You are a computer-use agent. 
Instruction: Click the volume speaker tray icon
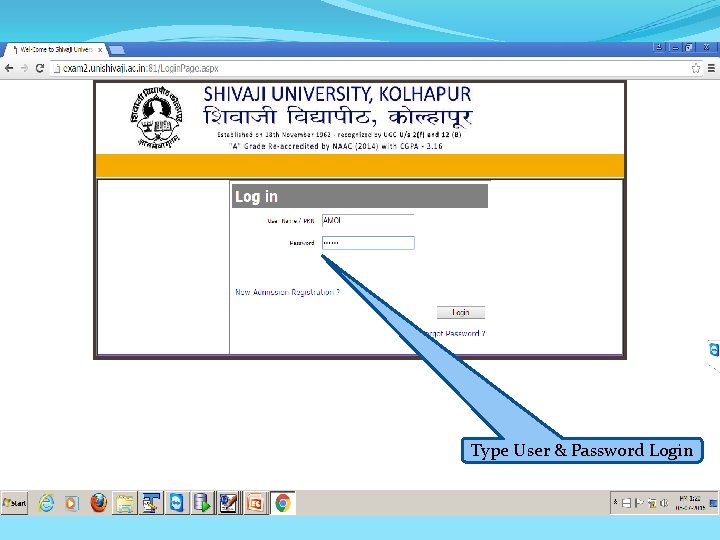[664, 503]
